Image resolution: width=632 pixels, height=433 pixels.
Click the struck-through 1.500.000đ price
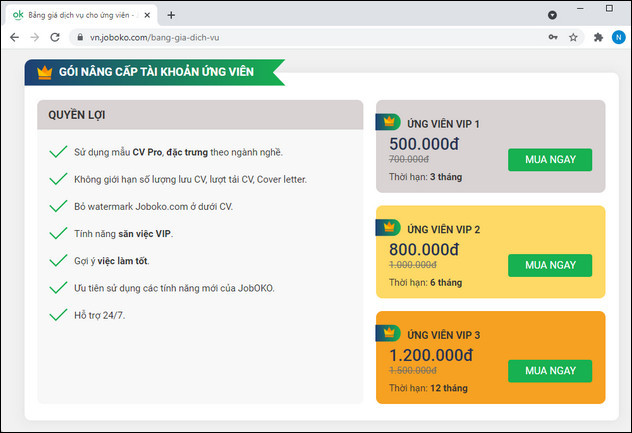coord(413,371)
